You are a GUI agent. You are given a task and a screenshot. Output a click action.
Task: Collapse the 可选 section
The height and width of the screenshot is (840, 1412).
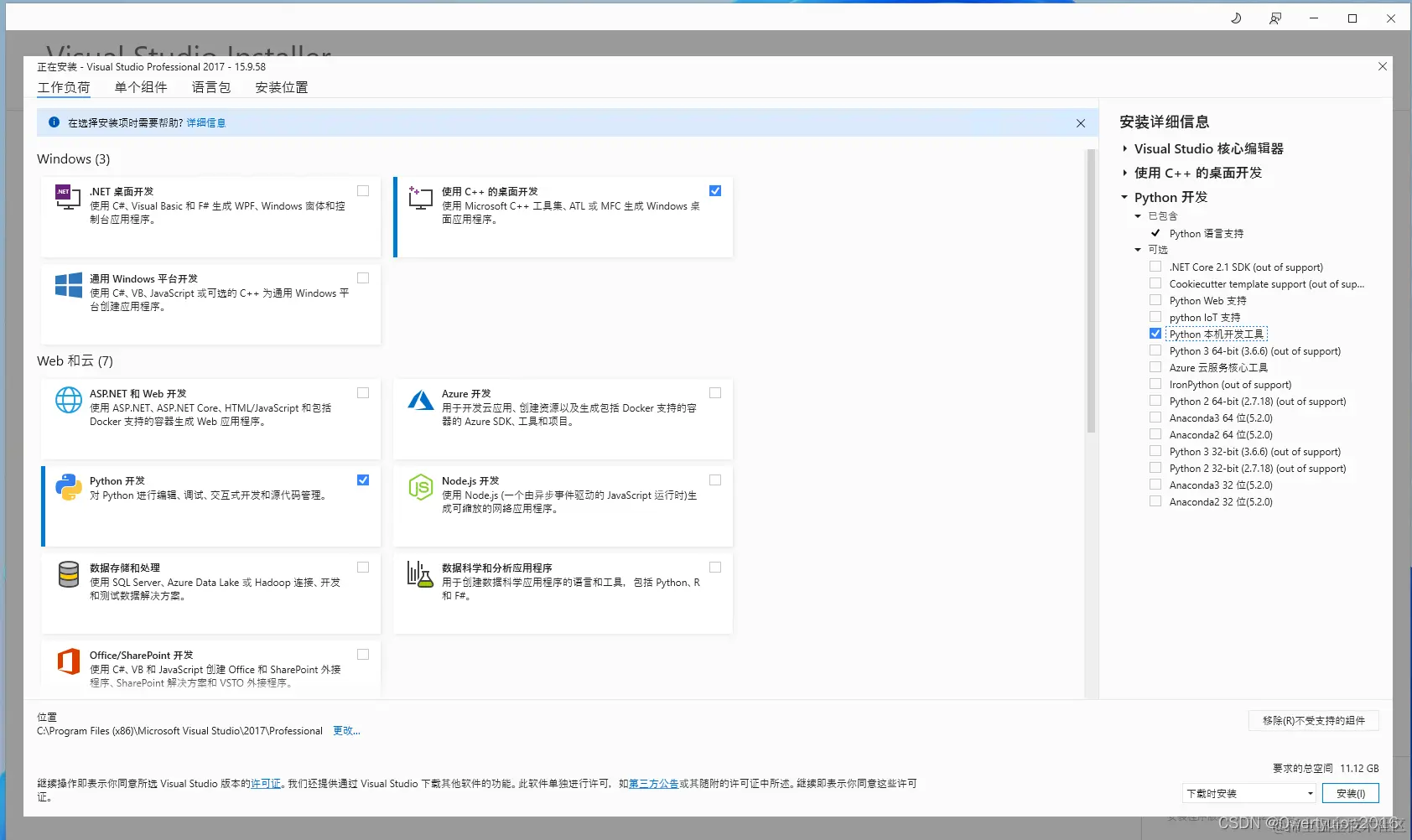[x=1138, y=250]
